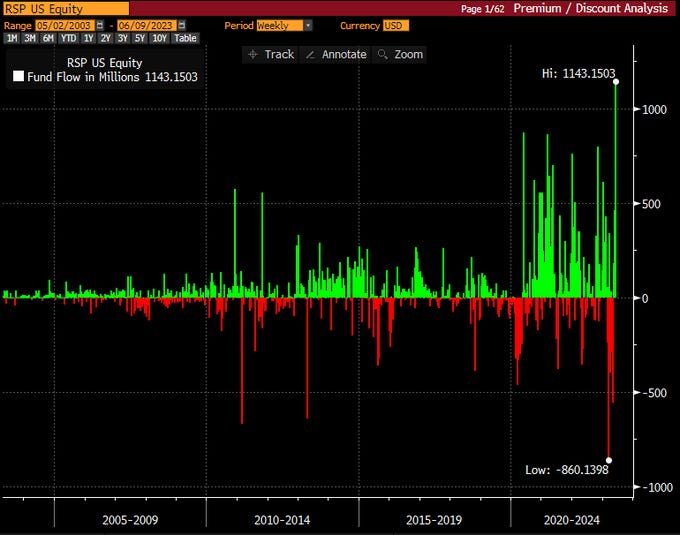Select the 2Y range tab
Screen dimensions: 680x535
105,38
